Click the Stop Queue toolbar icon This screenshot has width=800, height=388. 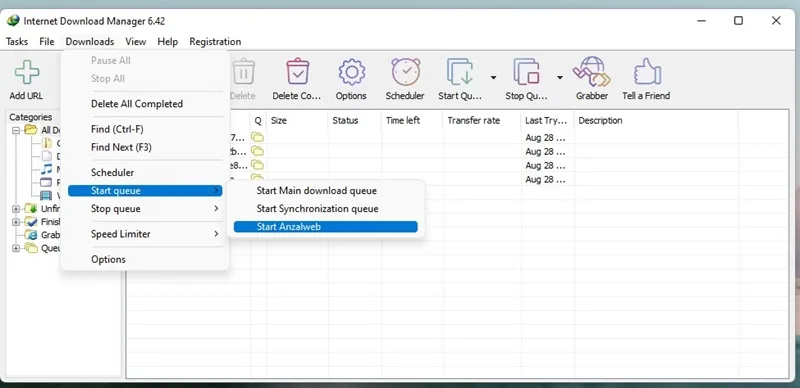(527, 72)
